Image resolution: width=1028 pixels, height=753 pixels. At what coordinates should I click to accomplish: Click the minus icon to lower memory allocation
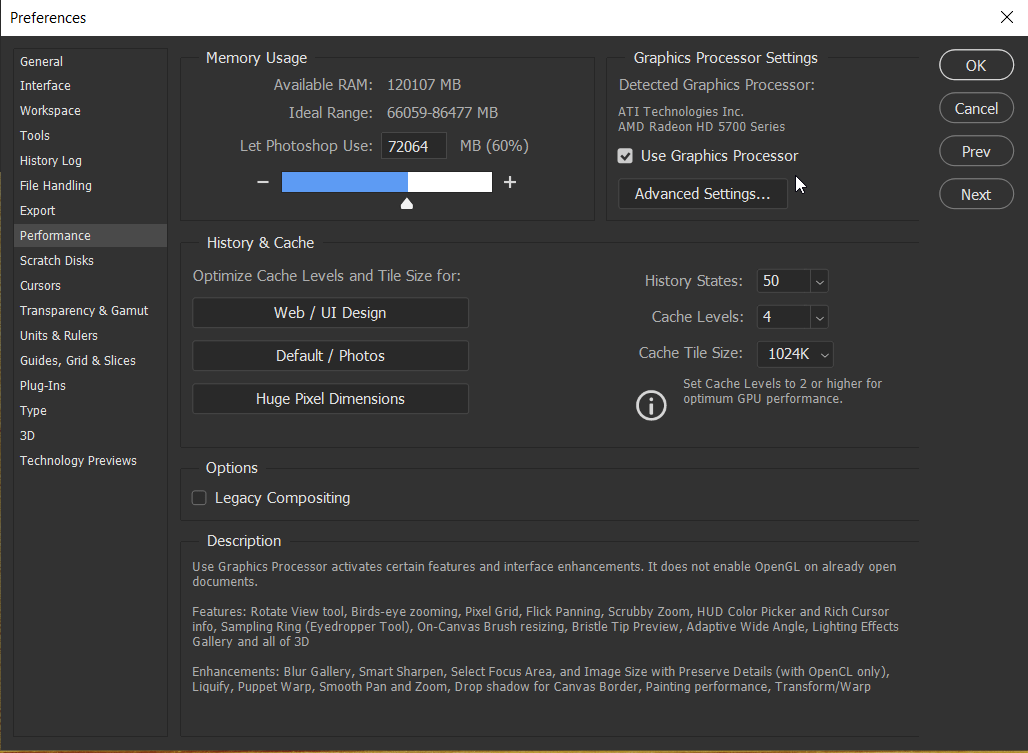tap(262, 182)
